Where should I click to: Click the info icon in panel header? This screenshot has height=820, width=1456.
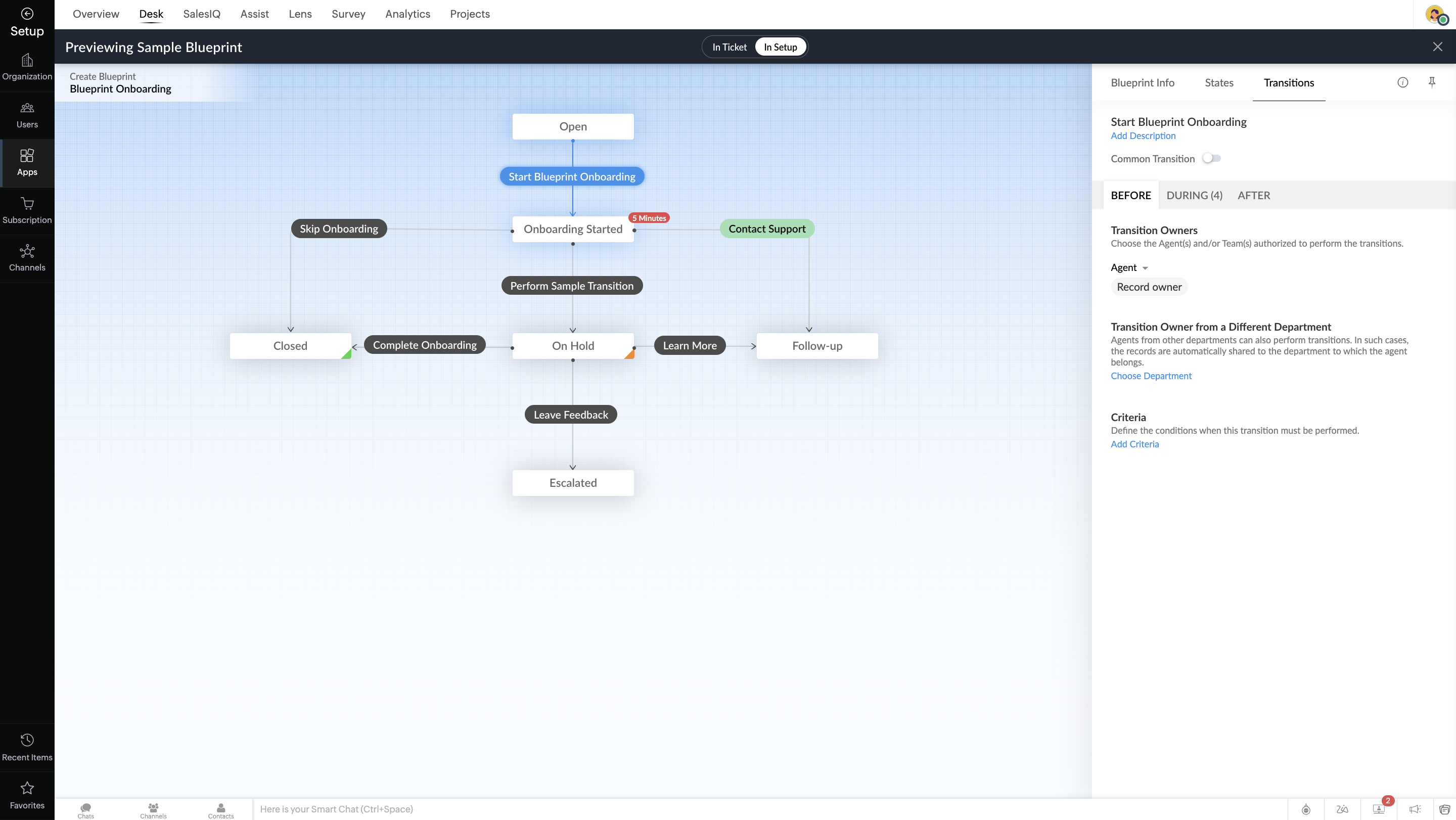tap(1402, 82)
